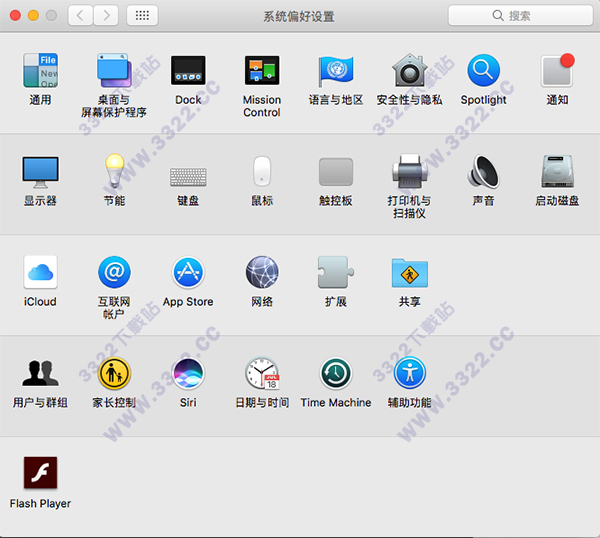The height and width of the screenshot is (538, 600).
Task: Open 声音 (Sound) speaker icon
Action: [x=483, y=171]
